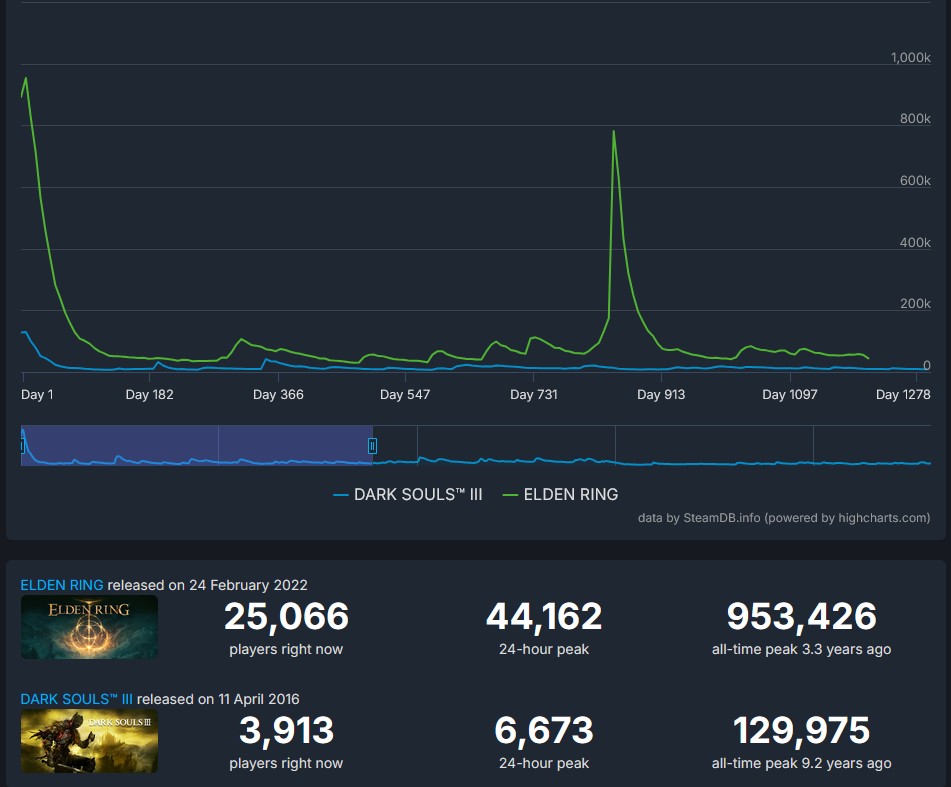Select the 953,426 all-time peak value
This screenshot has height=787, width=951.
[802, 616]
